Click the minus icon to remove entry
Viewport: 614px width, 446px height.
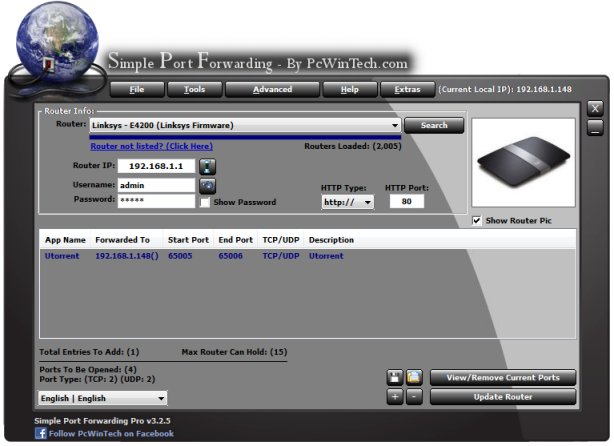click(x=414, y=397)
